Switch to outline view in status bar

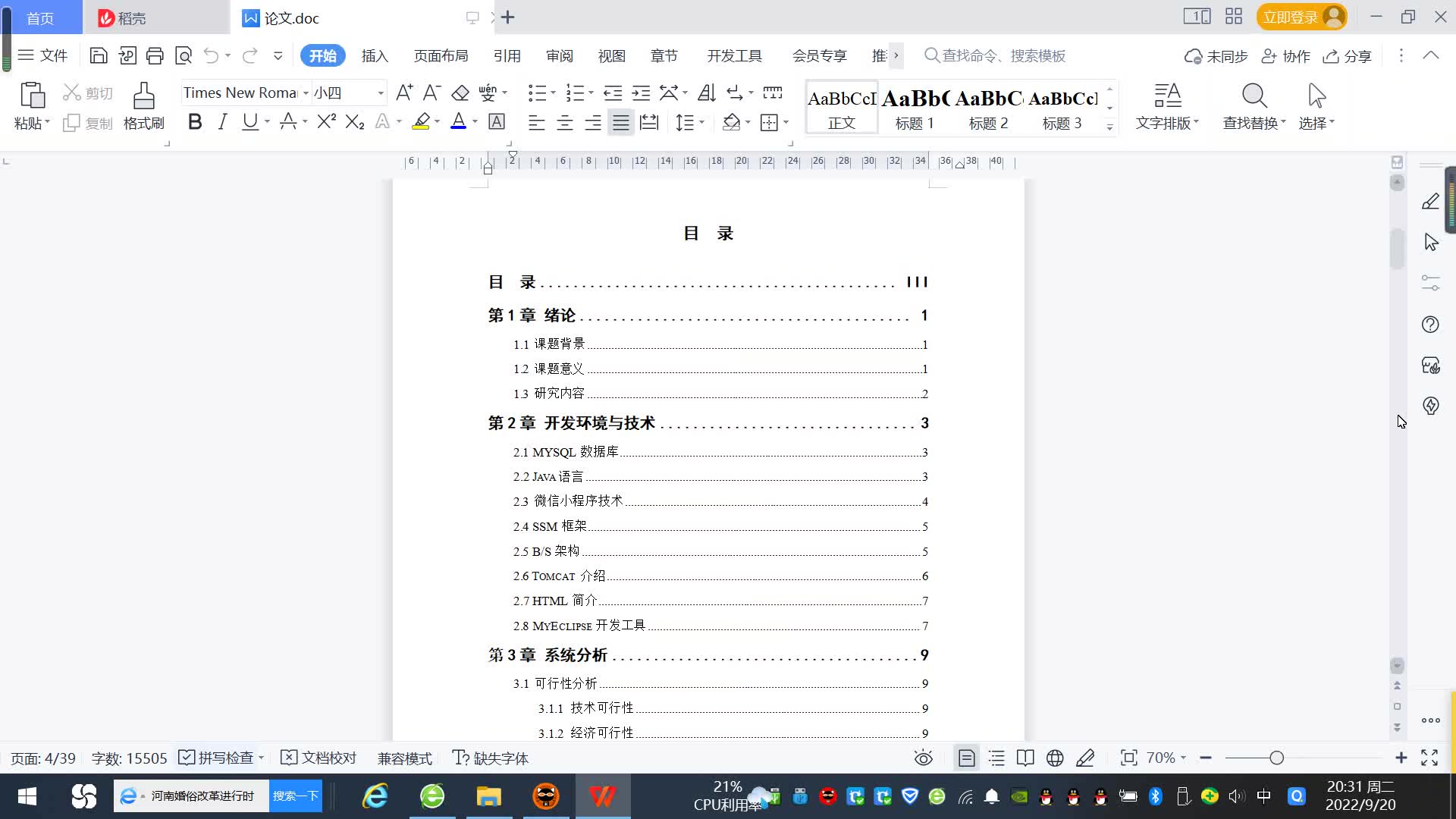point(996,758)
